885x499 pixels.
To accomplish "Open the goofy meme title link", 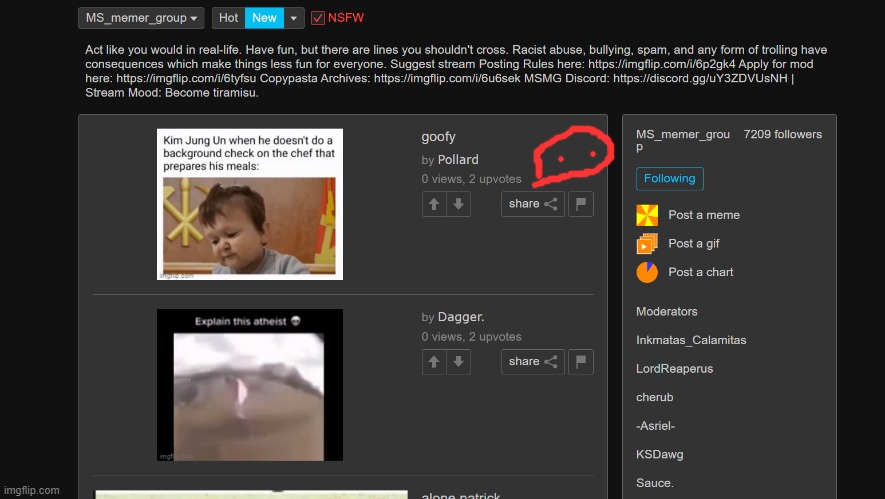I will point(438,137).
